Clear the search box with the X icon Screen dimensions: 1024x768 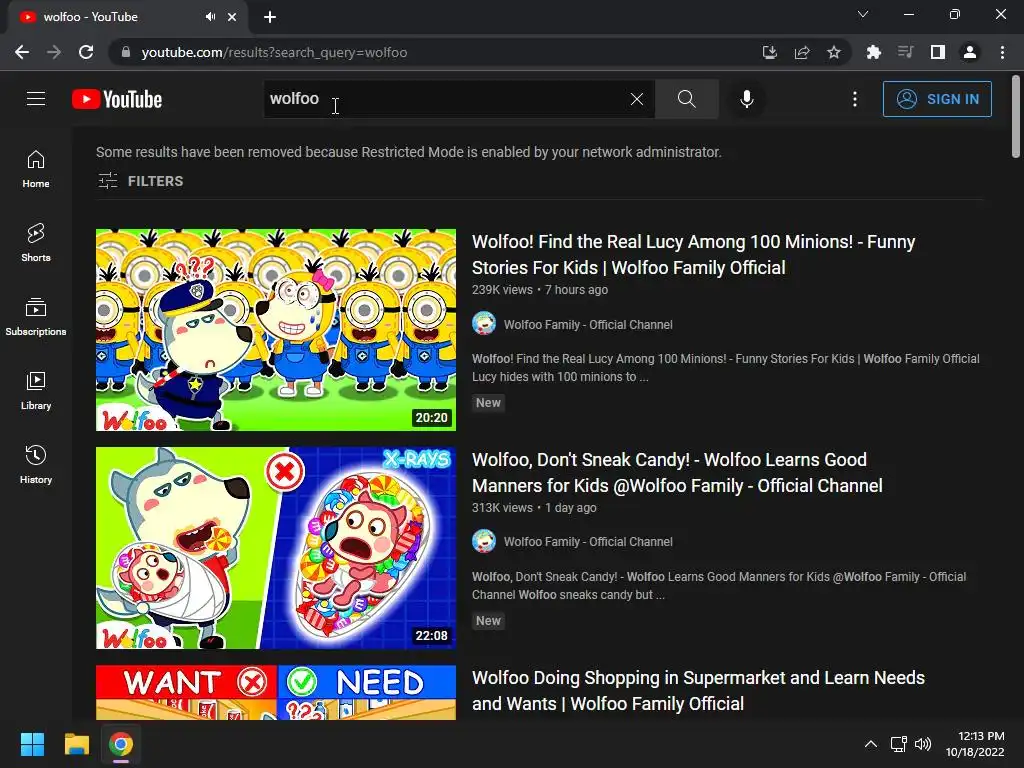pyautogui.click(x=637, y=99)
